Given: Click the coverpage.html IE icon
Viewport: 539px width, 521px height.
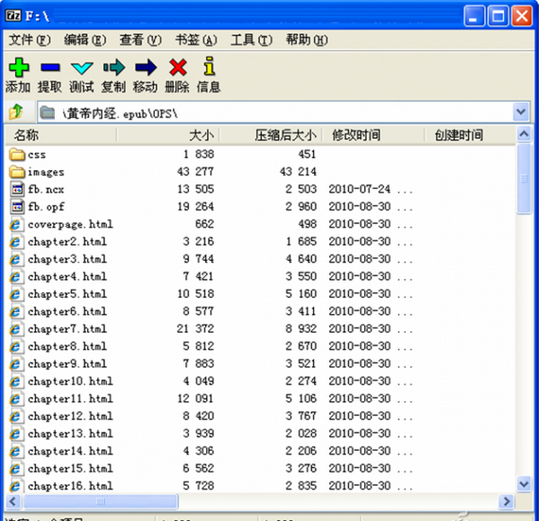Looking at the screenshot, I should 16,224.
